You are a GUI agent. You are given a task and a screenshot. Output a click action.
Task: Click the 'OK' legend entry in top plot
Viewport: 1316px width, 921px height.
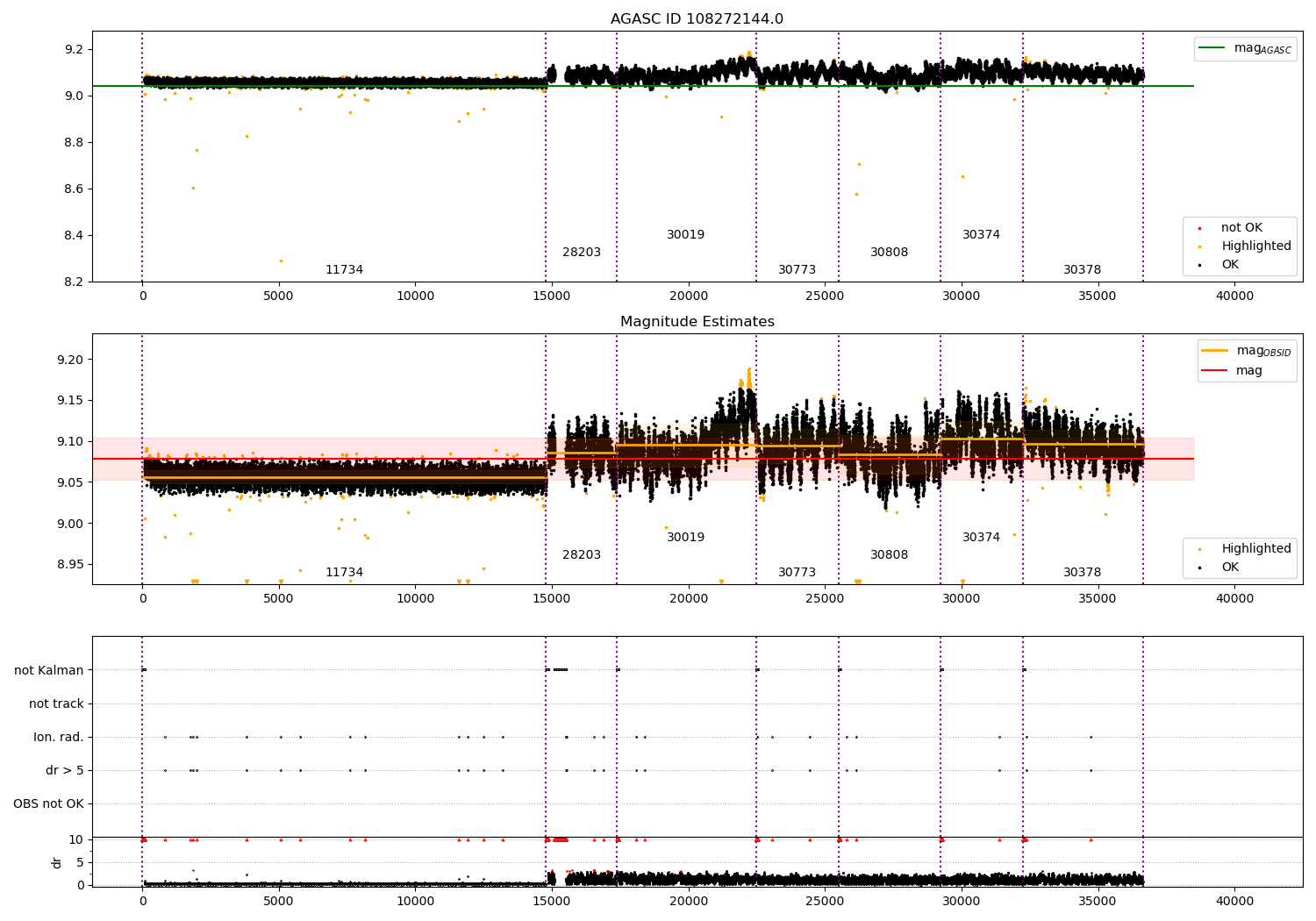[1219, 264]
